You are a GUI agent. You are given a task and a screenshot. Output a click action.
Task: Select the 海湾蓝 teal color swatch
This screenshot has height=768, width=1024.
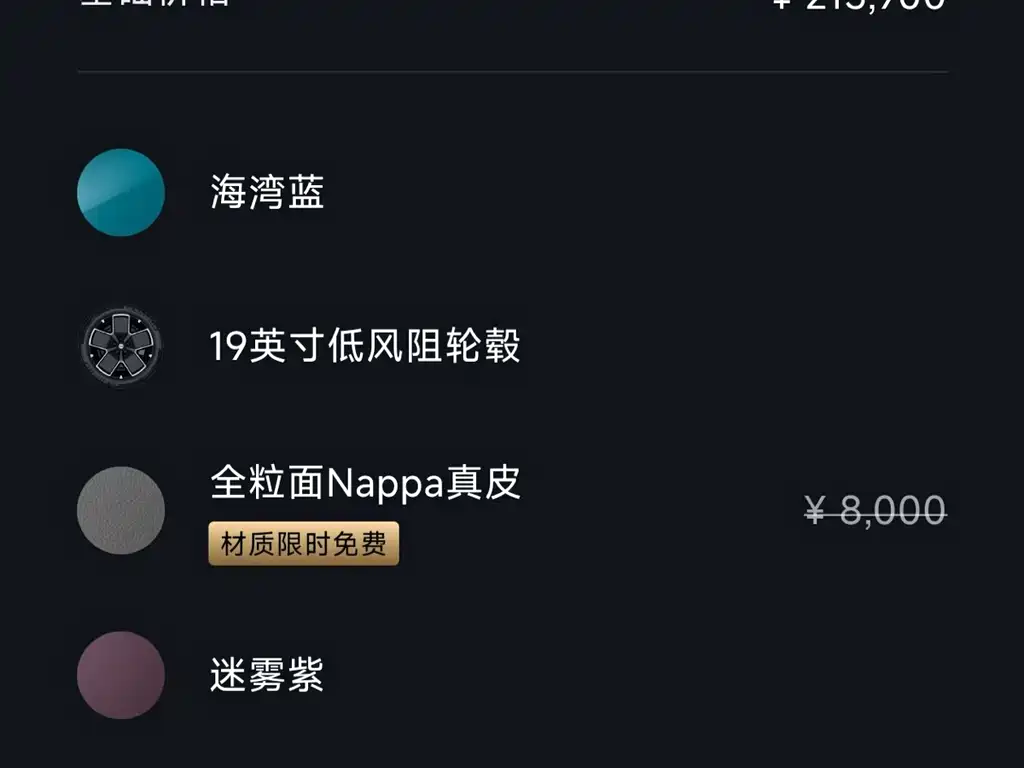(x=121, y=192)
